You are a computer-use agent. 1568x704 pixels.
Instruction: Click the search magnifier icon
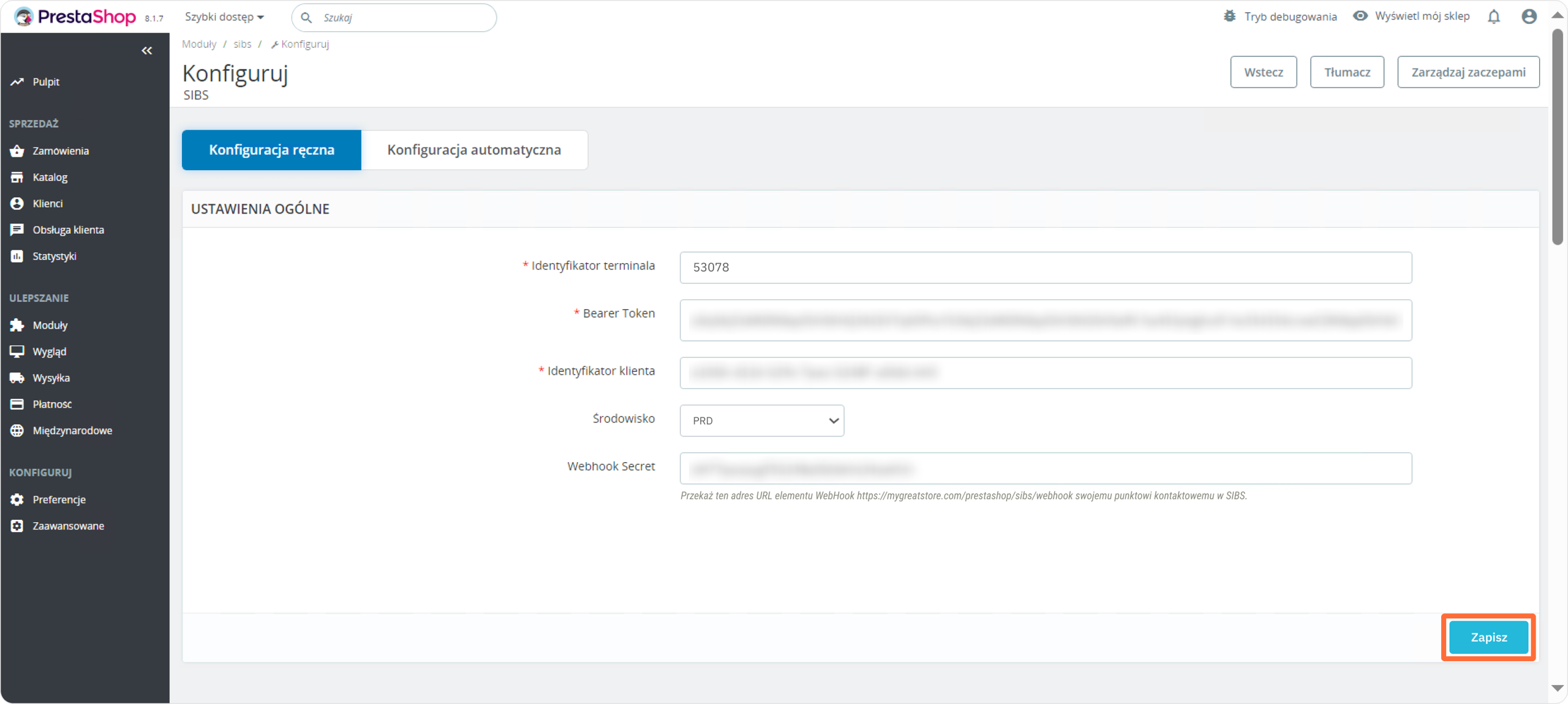click(x=306, y=18)
